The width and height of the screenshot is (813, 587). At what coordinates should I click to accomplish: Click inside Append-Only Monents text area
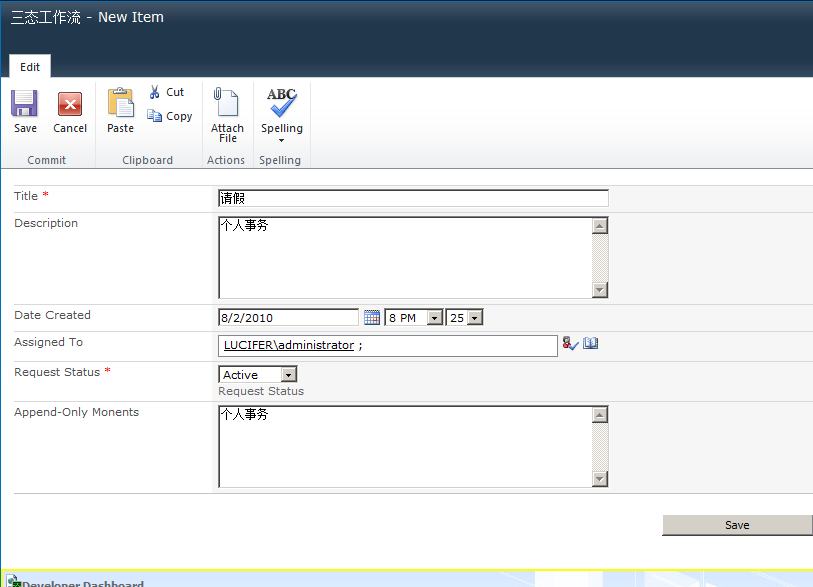(405, 446)
